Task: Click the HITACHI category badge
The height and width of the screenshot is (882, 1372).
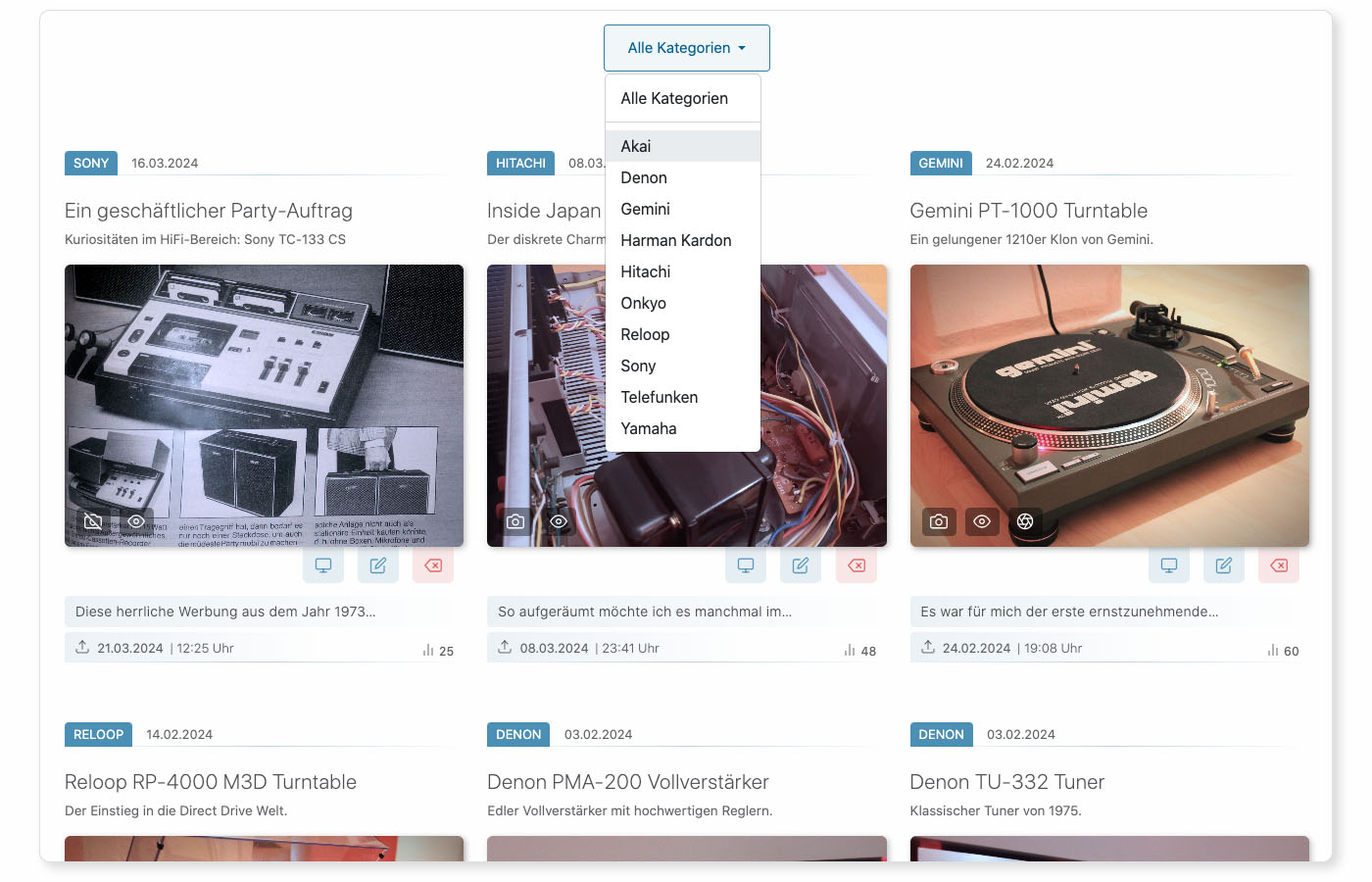Action: 520,163
